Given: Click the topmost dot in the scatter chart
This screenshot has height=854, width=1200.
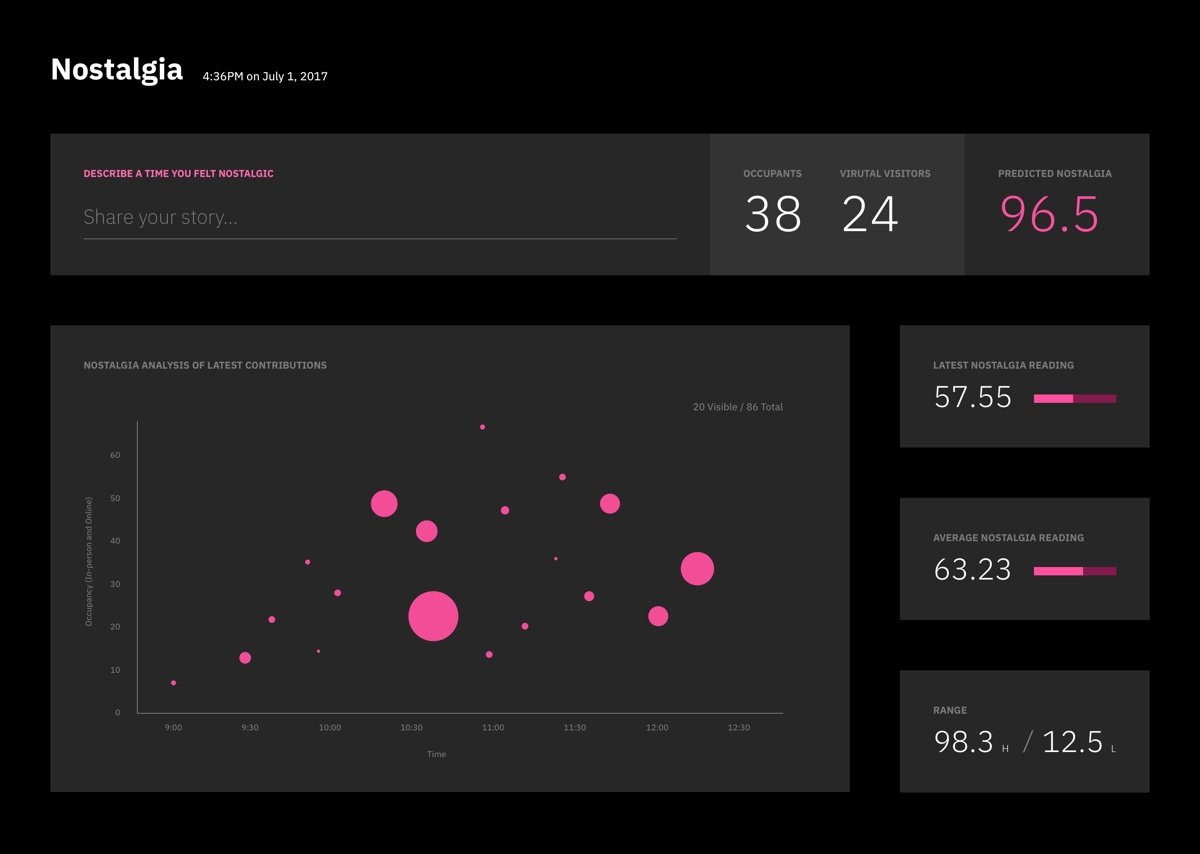Looking at the screenshot, I should 482,427.
